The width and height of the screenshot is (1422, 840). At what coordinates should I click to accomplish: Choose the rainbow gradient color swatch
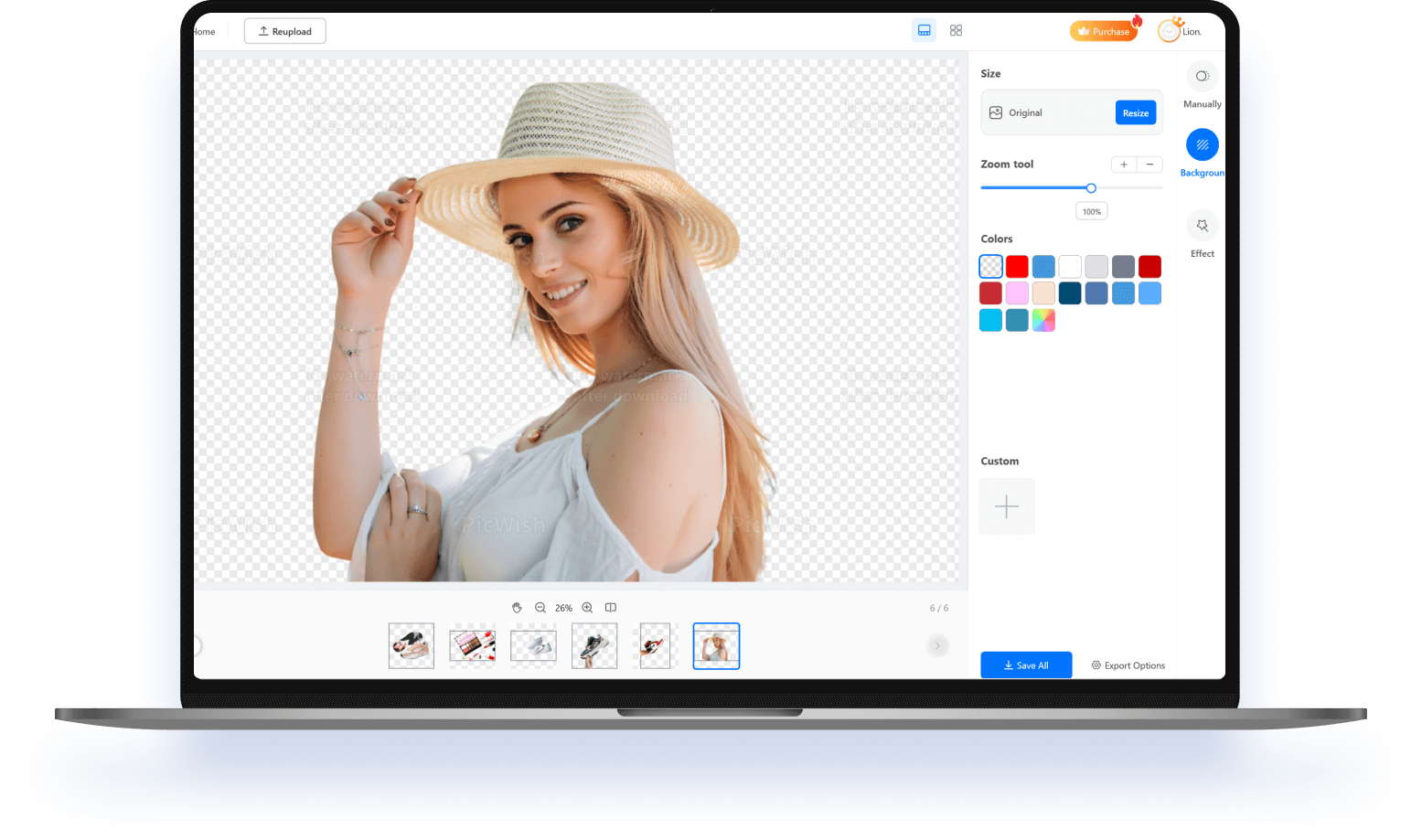(1043, 320)
